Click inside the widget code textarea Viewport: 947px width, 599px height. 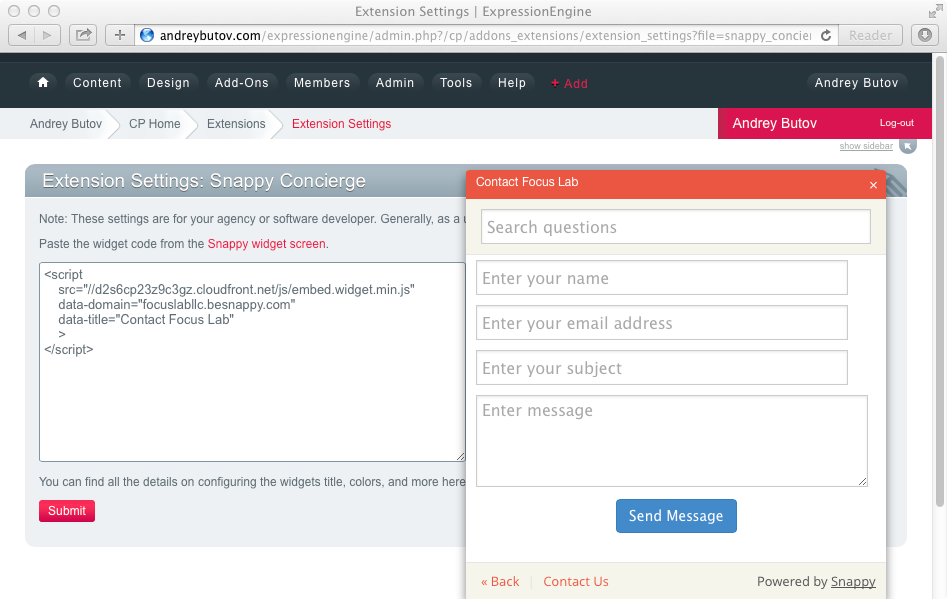(252, 362)
